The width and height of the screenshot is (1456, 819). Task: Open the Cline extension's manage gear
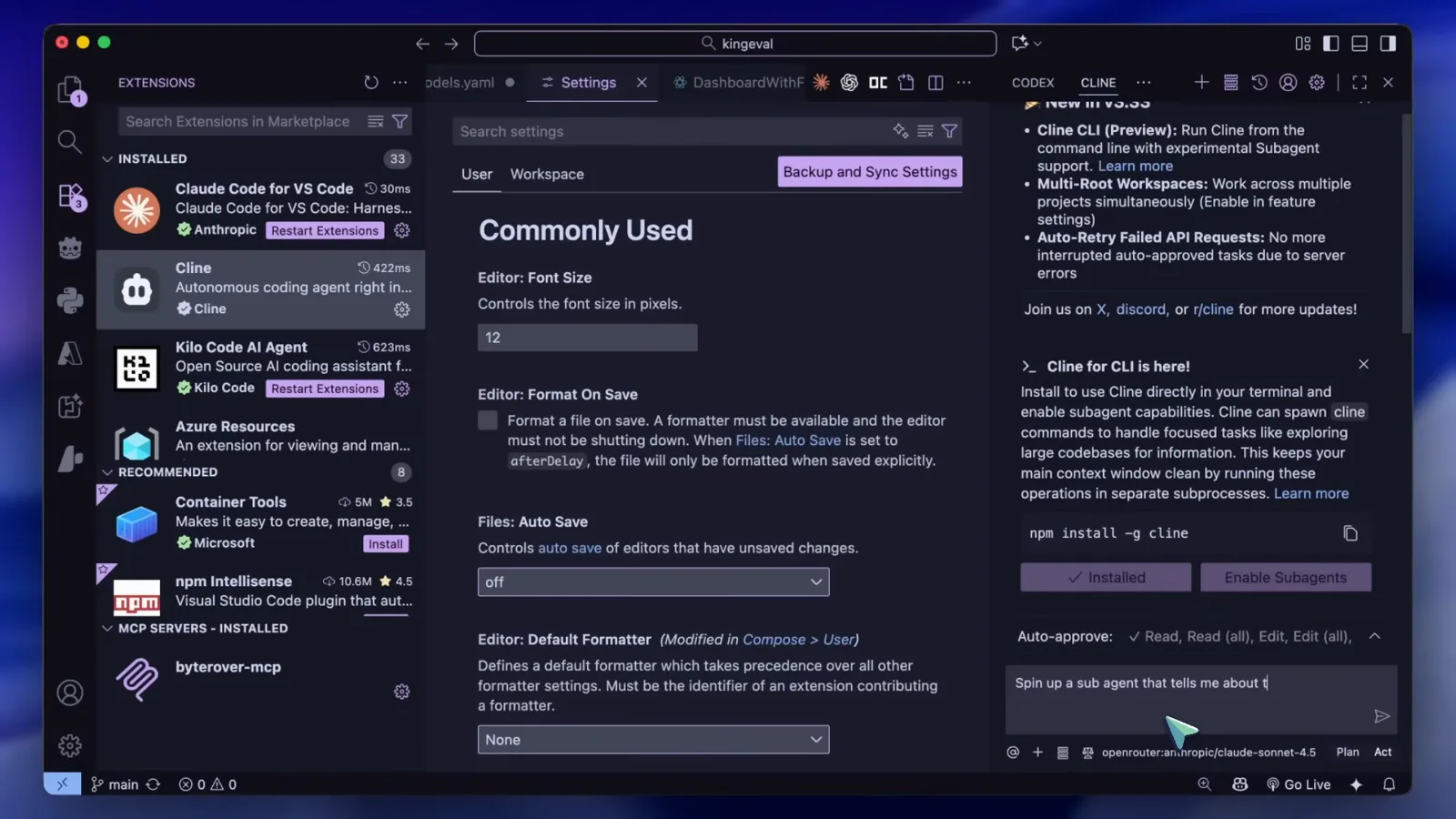pos(401,309)
